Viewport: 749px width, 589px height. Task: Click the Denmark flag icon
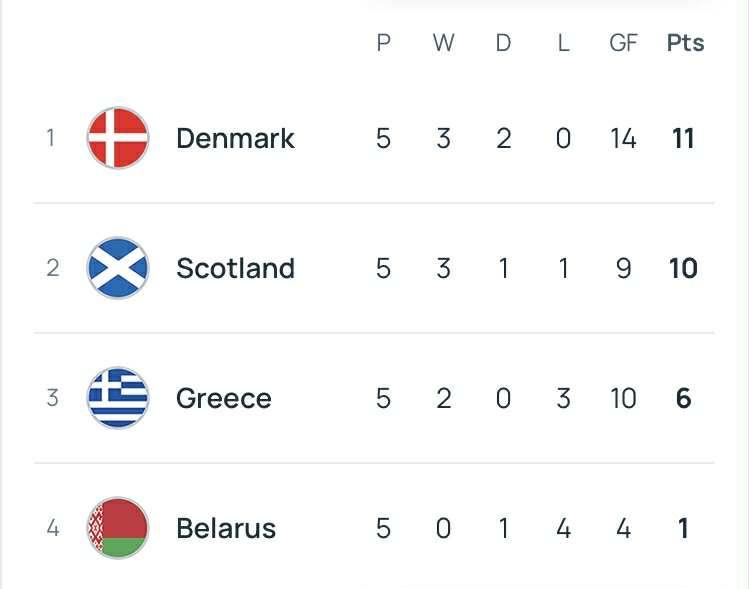(118, 138)
